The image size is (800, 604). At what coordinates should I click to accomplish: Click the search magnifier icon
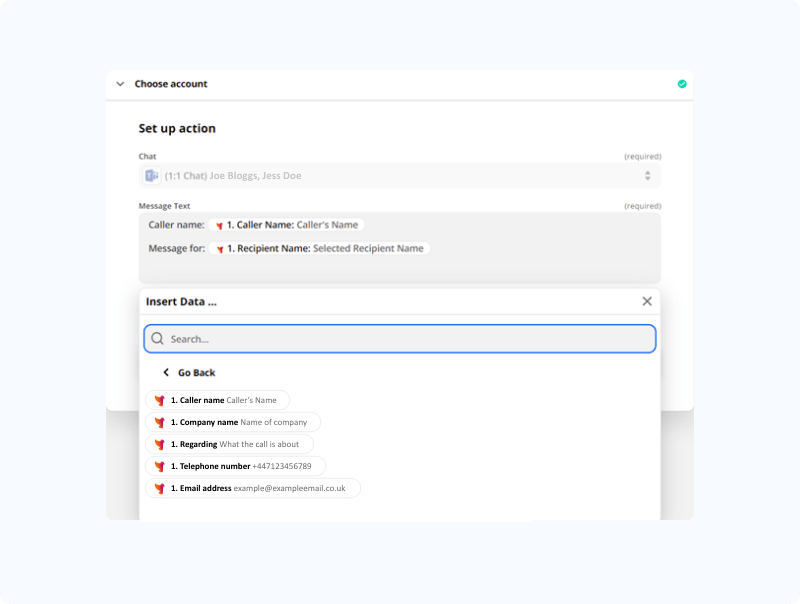click(158, 339)
